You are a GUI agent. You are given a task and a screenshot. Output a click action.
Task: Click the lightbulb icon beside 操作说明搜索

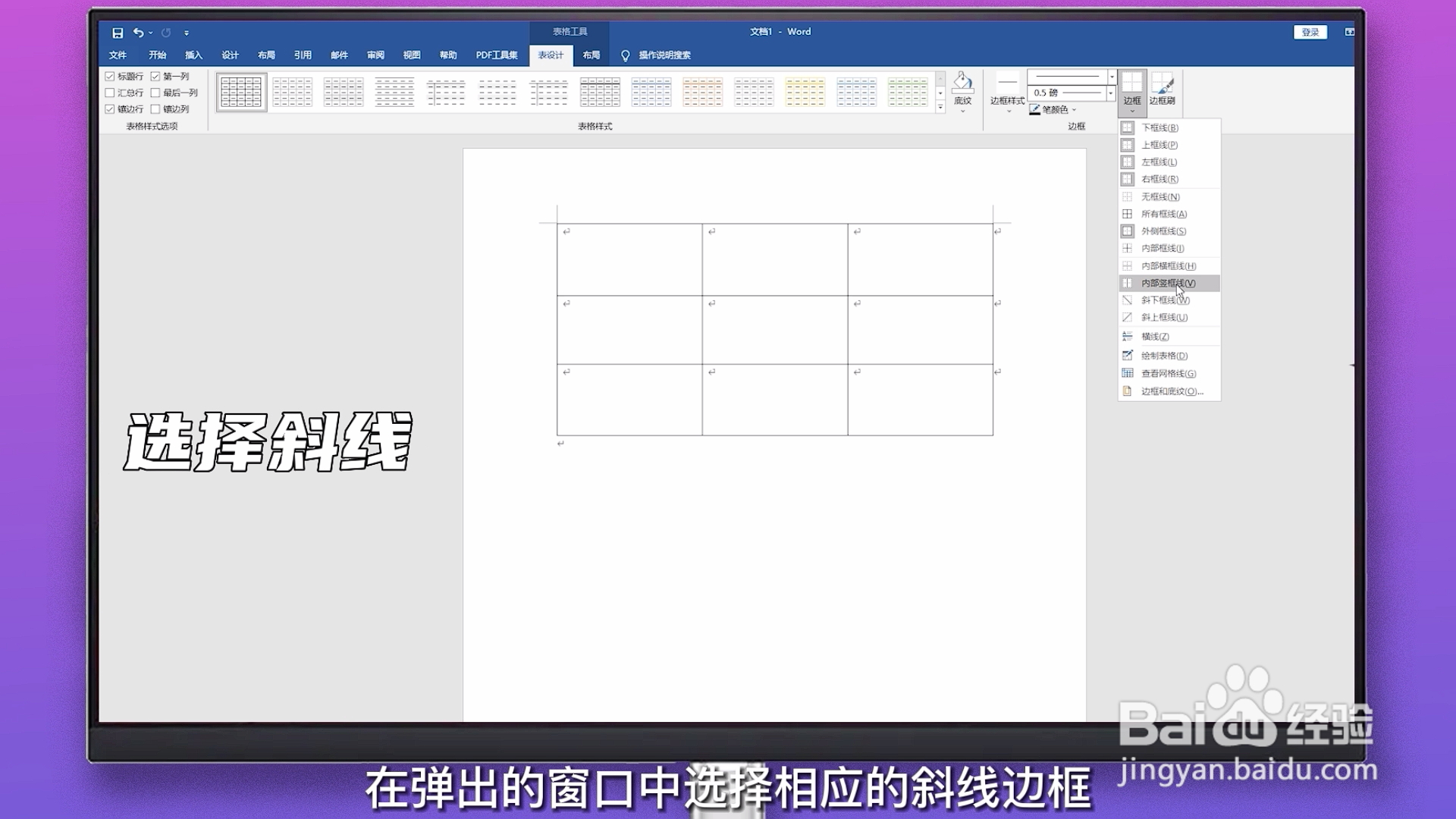(x=626, y=55)
